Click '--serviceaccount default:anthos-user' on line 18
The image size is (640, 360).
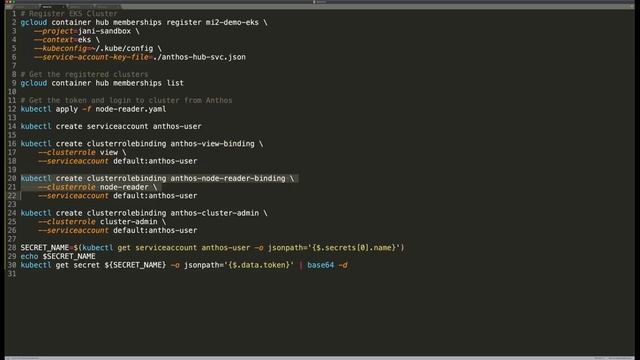coord(118,161)
